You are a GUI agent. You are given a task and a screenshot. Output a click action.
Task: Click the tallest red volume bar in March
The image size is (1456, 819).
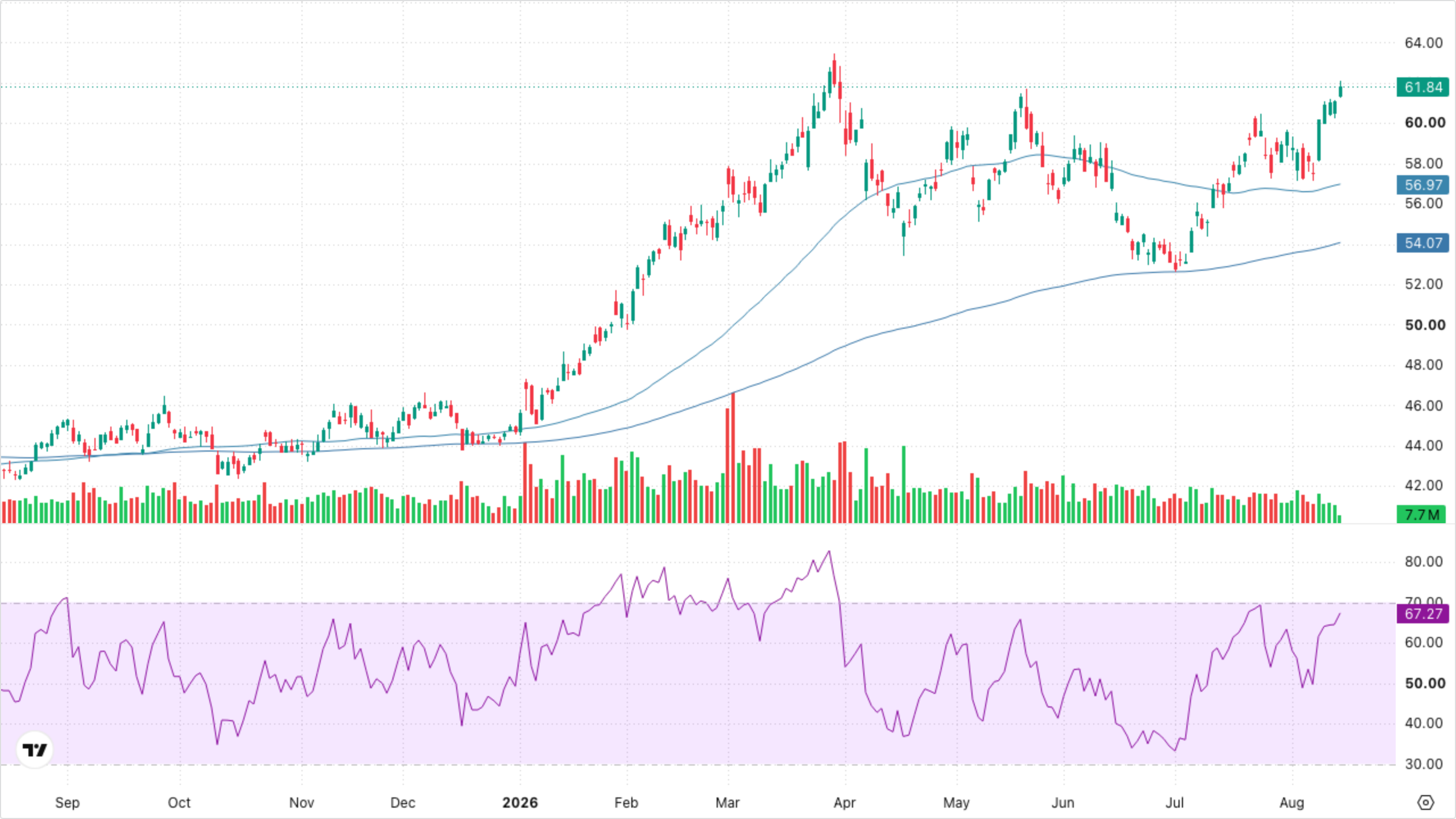733,458
